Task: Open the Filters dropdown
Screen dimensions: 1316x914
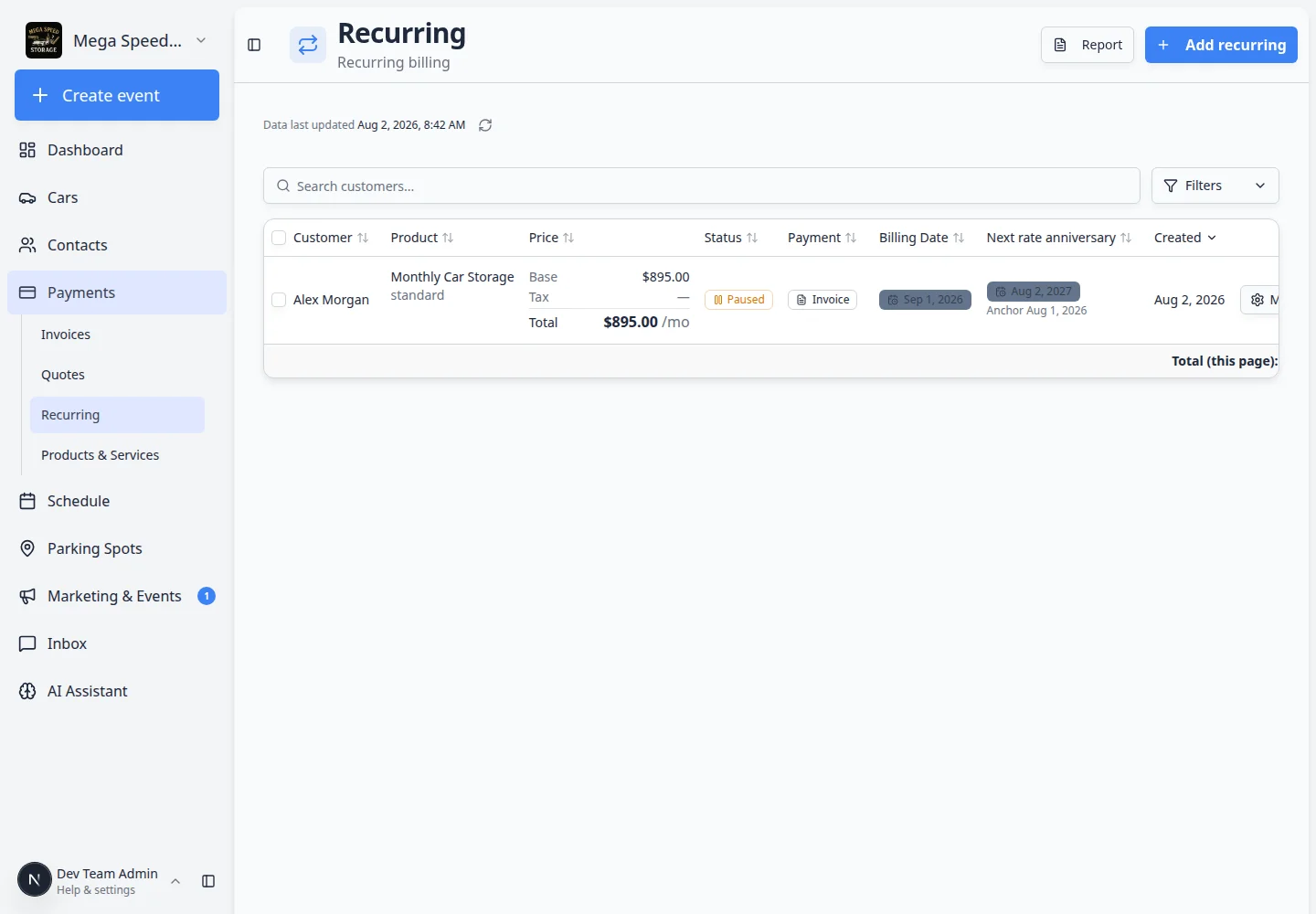Action: click(1215, 186)
